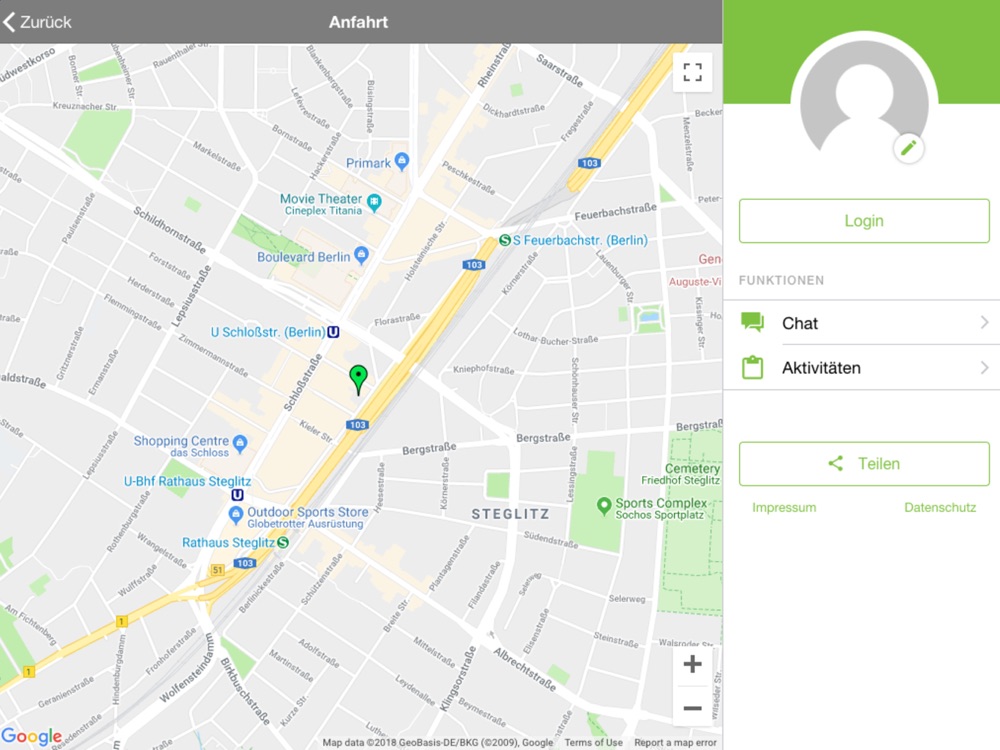
Task: Click the Sports Complex Sochos Sportplatz label
Action: 661,508
